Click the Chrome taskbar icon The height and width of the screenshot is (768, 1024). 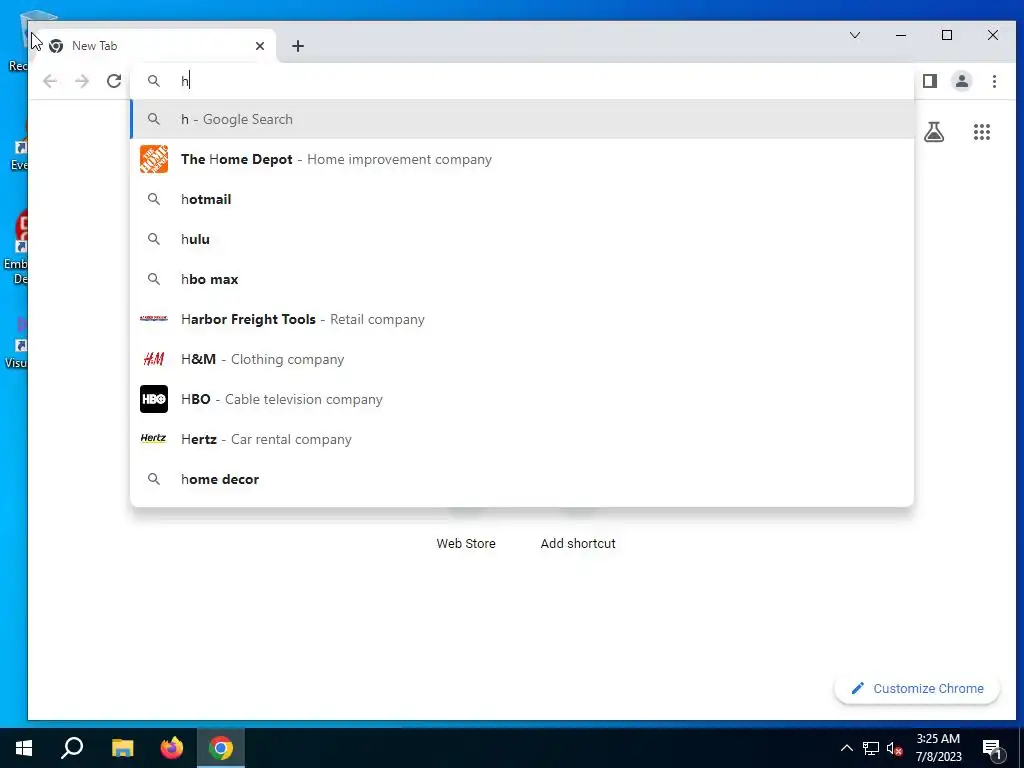[221, 748]
